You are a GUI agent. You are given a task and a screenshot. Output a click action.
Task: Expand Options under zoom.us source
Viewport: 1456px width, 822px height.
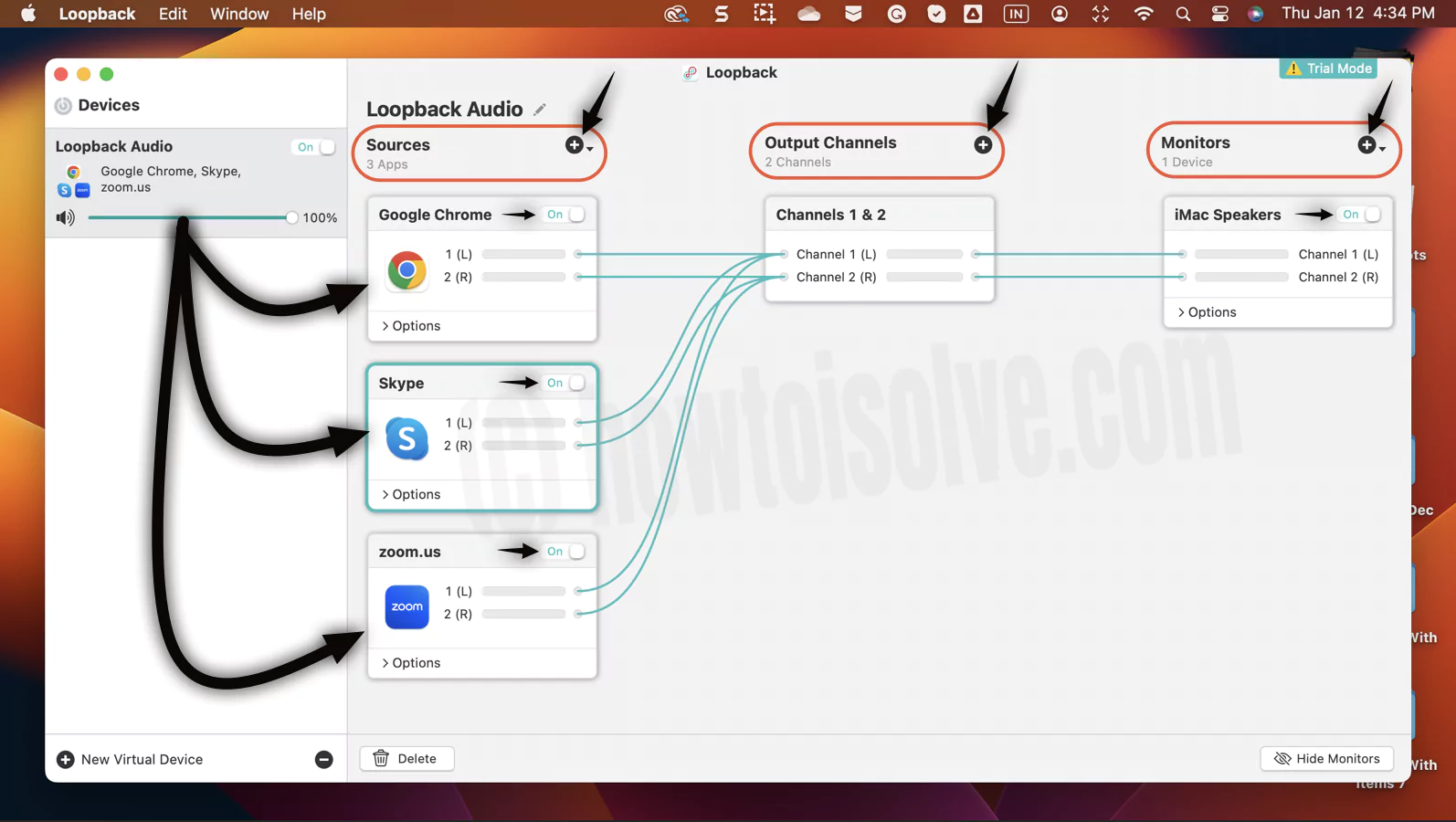pos(411,663)
